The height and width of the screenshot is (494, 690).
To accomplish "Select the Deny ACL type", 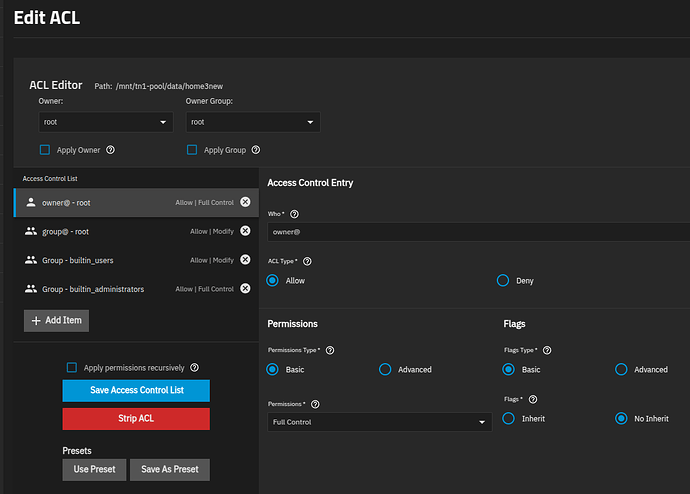I will (503, 280).
